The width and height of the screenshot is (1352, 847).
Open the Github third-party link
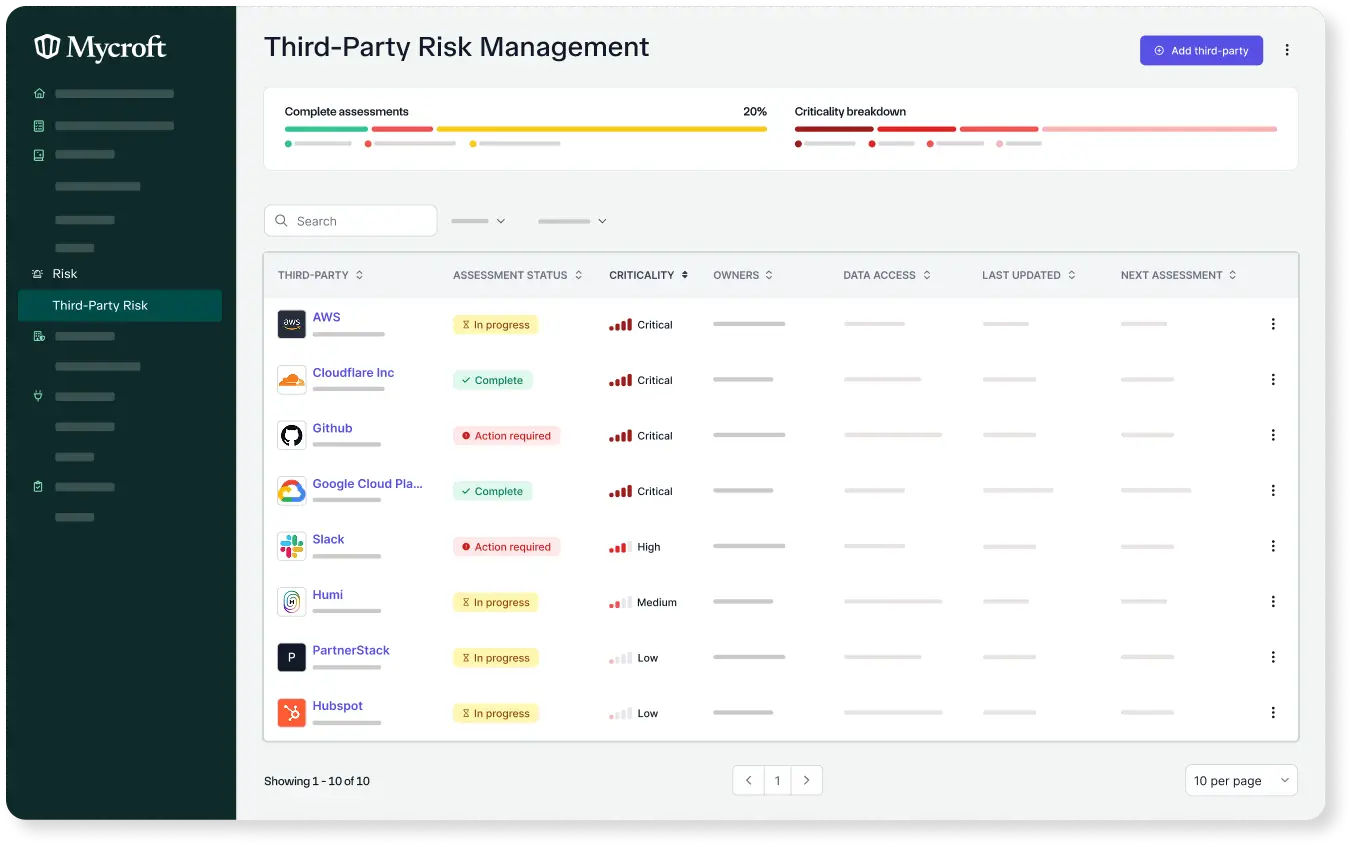click(333, 428)
